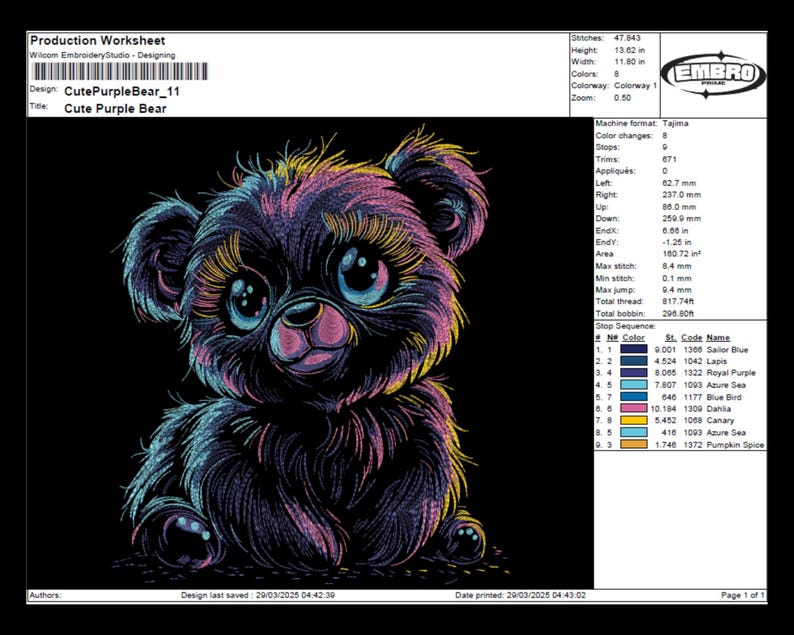Click the Royal Purple color swatch
794x635 pixels.
[x=633, y=373]
